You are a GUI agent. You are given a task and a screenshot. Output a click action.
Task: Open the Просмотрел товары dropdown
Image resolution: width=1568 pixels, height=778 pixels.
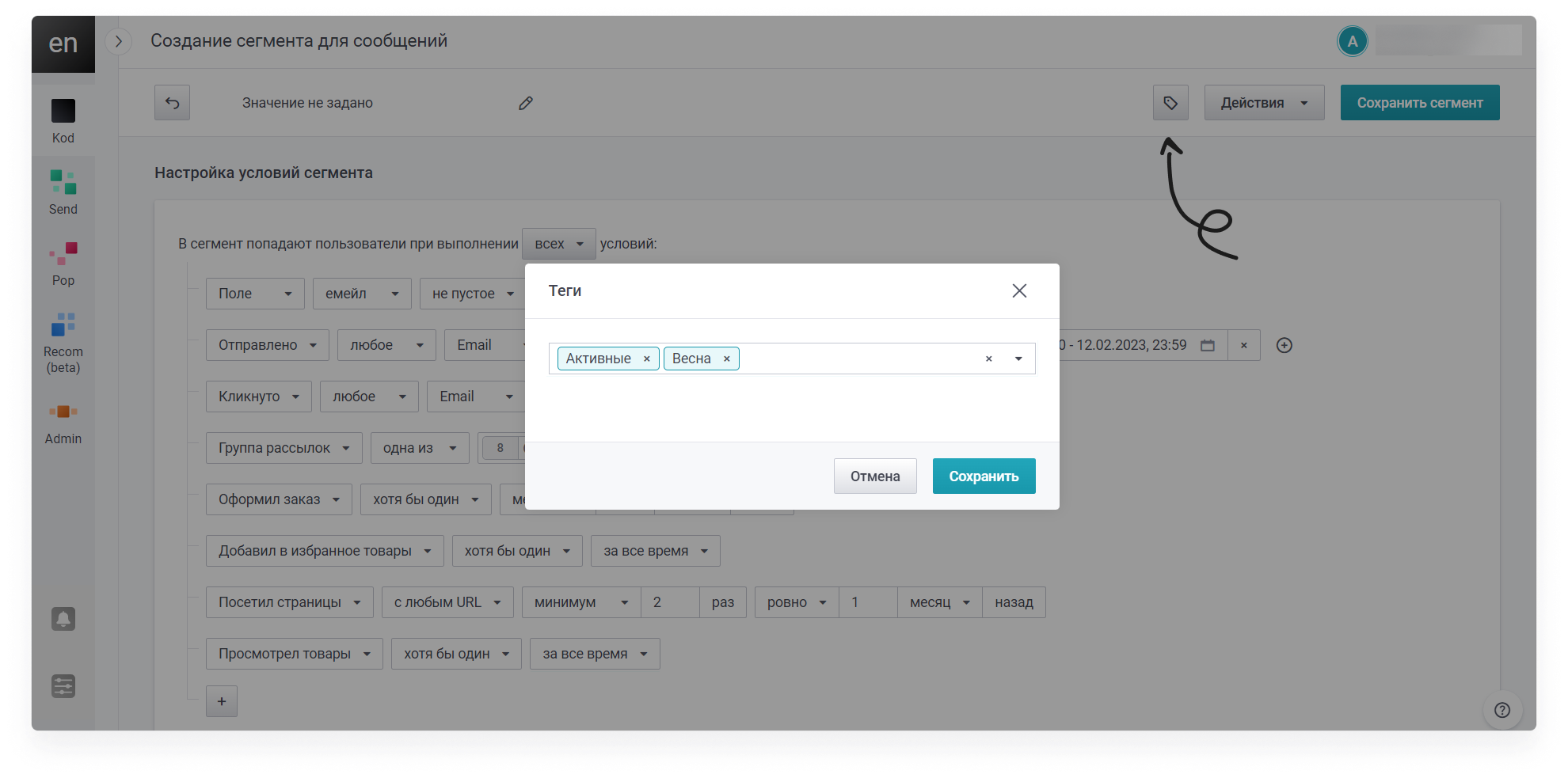[295, 654]
